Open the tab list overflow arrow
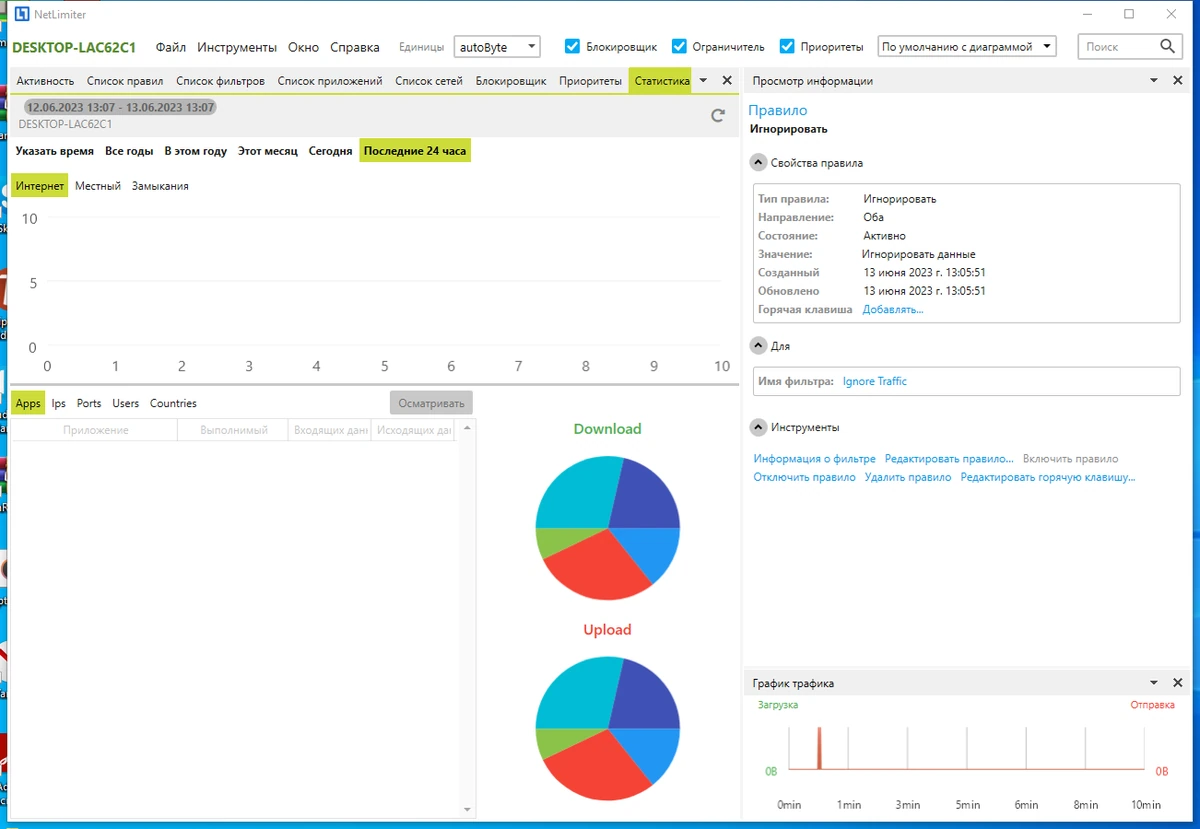 point(703,81)
